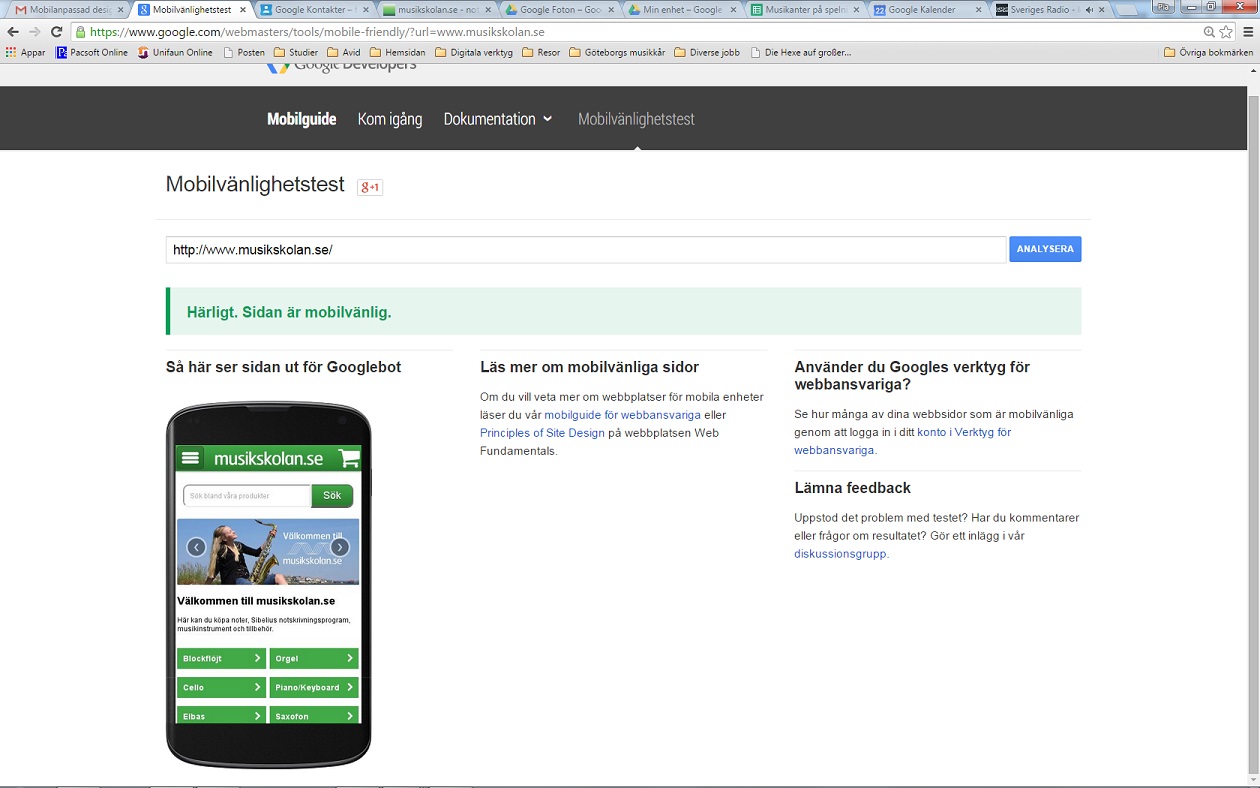Open the Principles of Site Design link
Viewport: 1260px width, 788px height.
[542, 433]
